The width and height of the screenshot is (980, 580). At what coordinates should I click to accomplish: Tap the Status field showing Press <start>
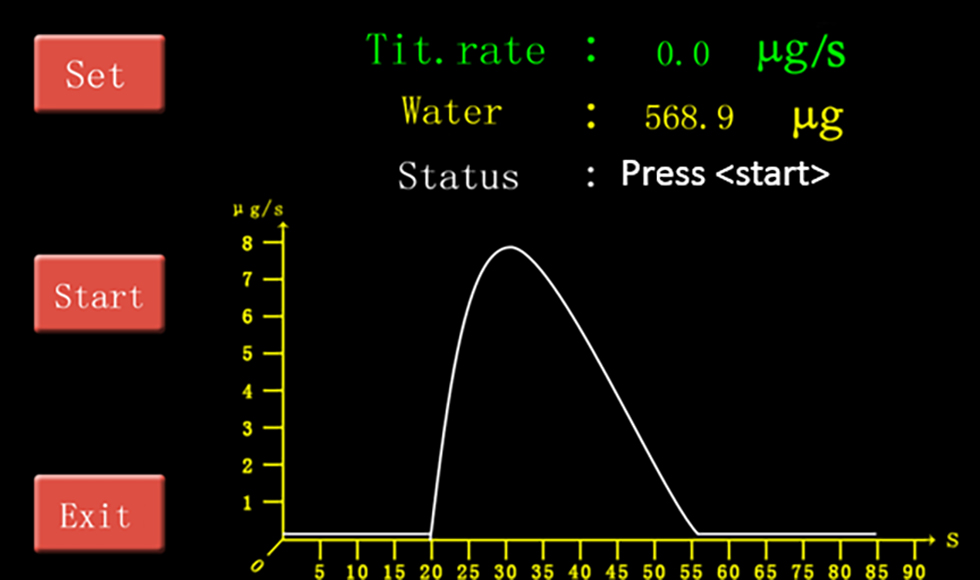(725, 175)
